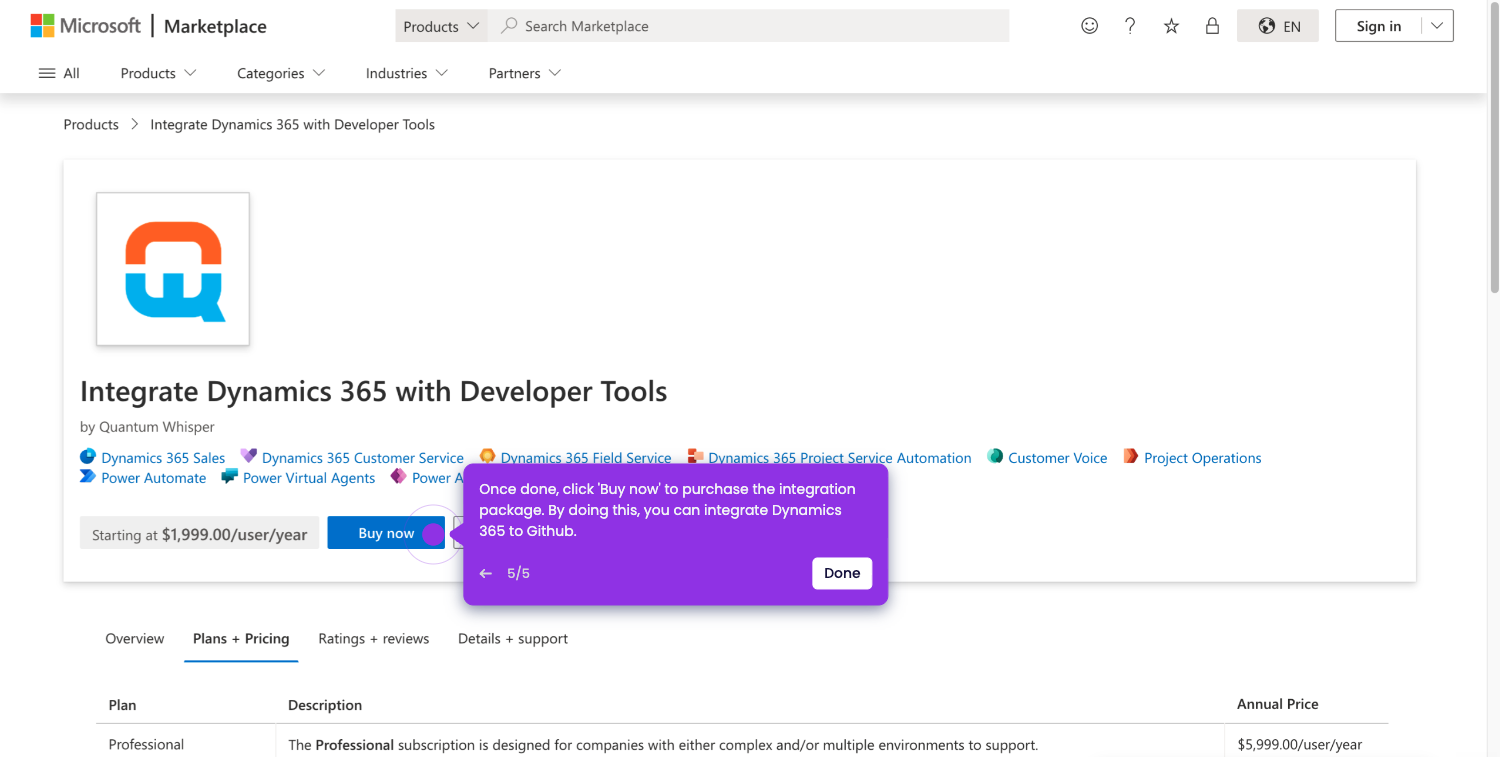1500x757 pixels.
Task: Open Dynamics 365 Project Service Automation link
Action: click(840, 458)
